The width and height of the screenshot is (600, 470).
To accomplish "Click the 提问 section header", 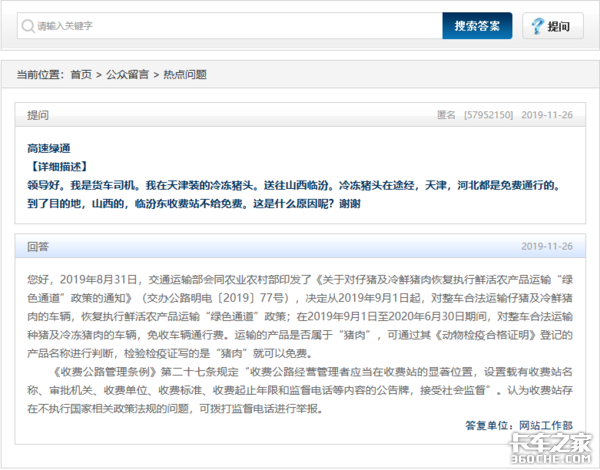I will pos(37,115).
